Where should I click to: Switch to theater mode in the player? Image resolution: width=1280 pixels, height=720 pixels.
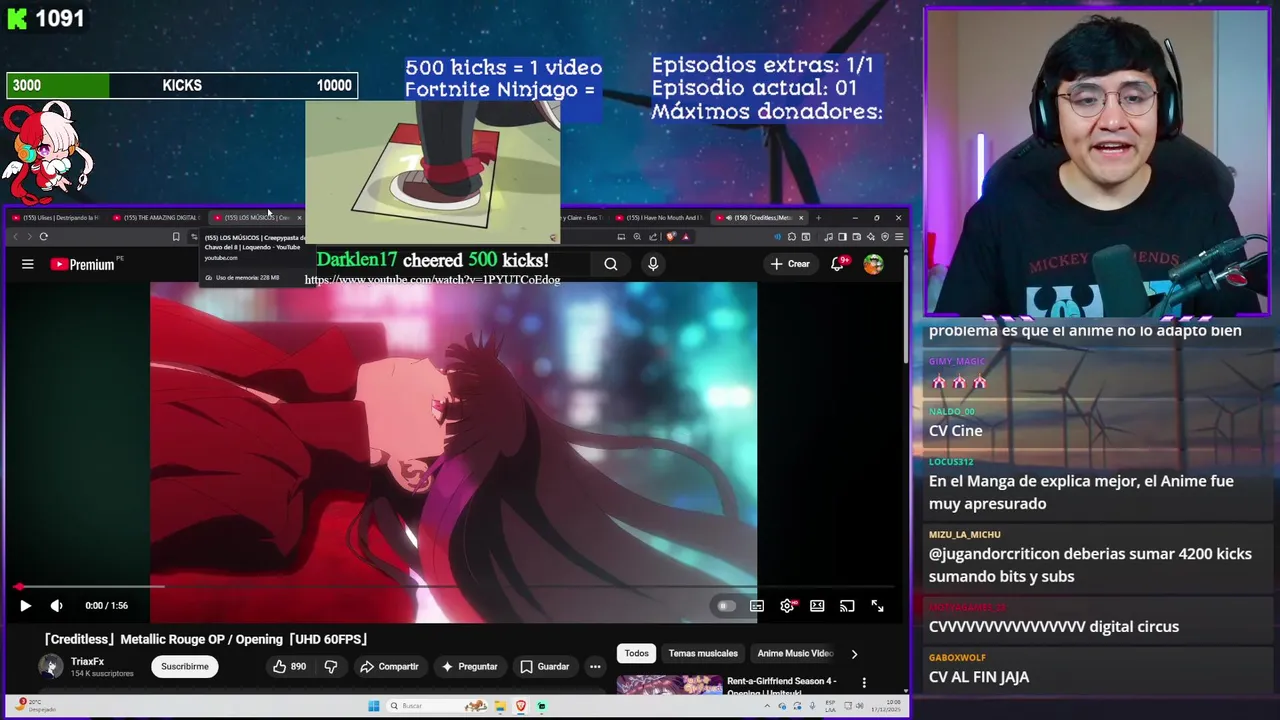pos(817,605)
